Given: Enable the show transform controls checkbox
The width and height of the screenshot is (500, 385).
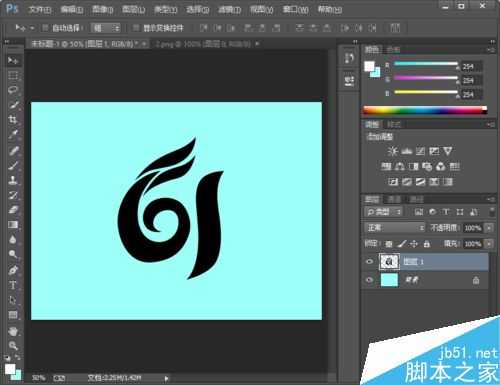Looking at the screenshot, I should click(136, 28).
